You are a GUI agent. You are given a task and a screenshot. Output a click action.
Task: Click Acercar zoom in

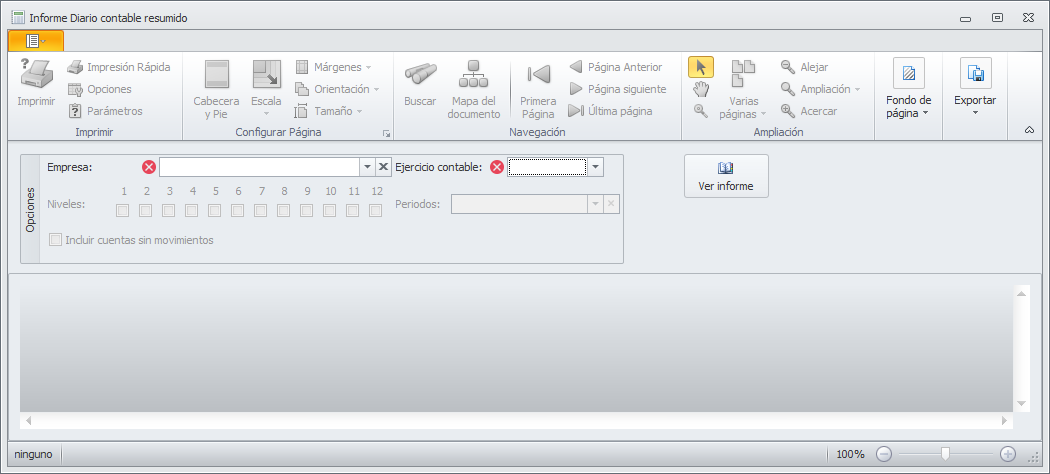[x=809, y=111]
